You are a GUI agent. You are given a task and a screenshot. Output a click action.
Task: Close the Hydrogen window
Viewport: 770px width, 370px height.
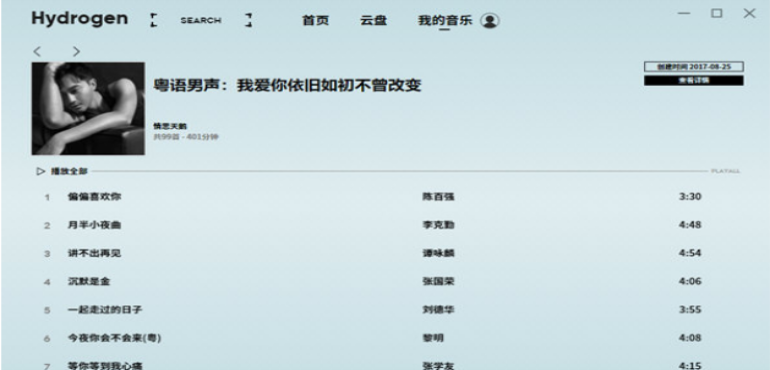[749, 14]
